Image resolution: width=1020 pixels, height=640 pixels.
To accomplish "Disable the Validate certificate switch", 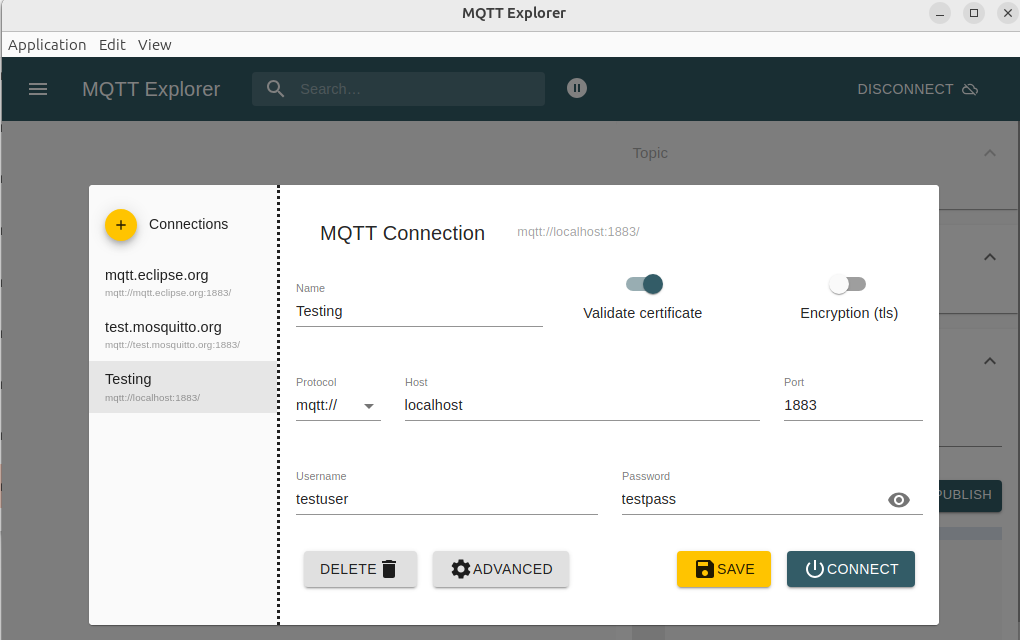I will [x=645, y=284].
